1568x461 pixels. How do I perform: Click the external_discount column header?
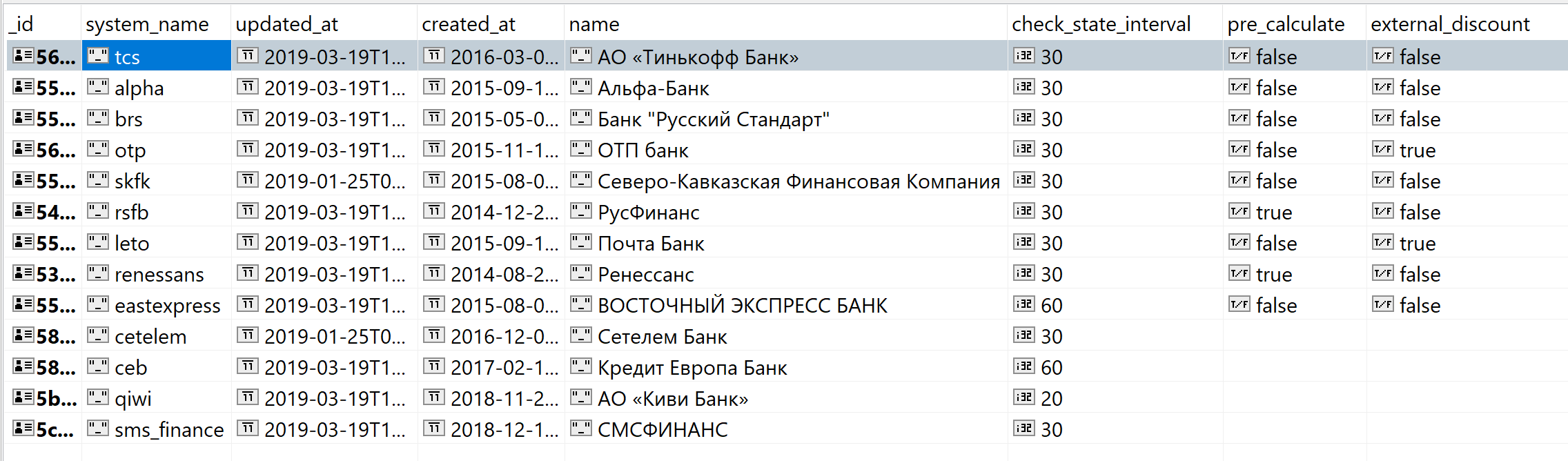pyautogui.click(x=1450, y=24)
